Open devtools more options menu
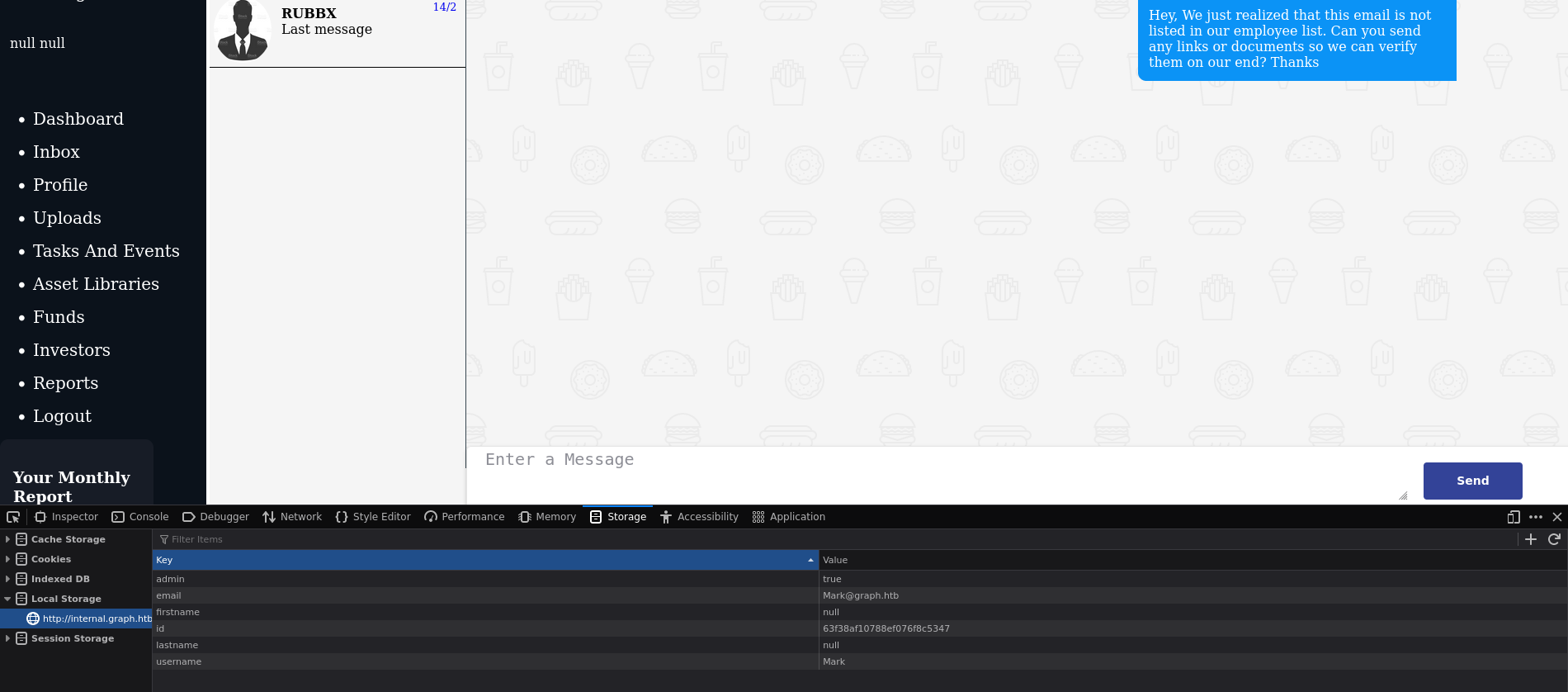The width and height of the screenshot is (1568, 692). [1536, 517]
